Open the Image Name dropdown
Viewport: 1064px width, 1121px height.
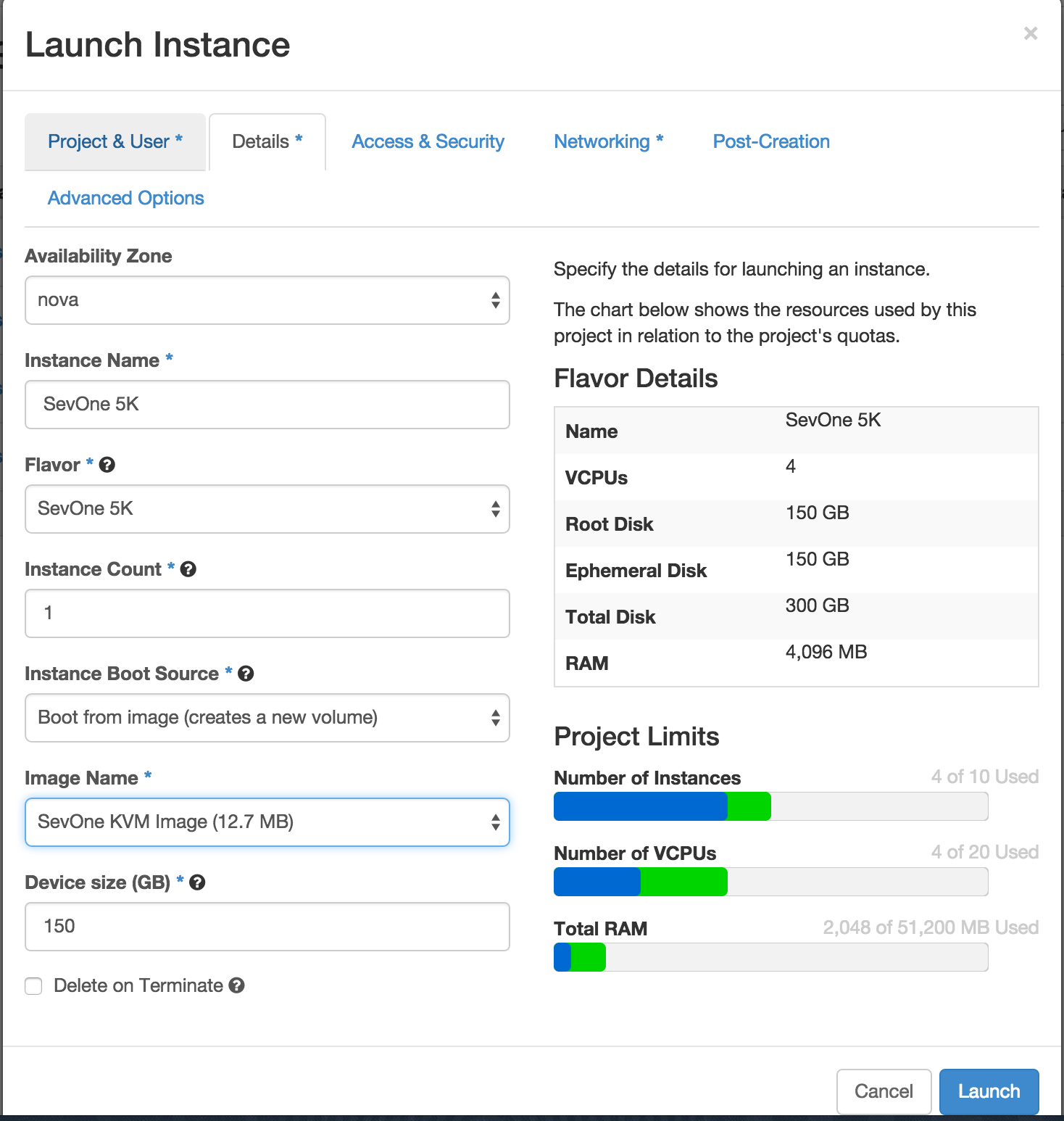pyautogui.click(x=267, y=822)
